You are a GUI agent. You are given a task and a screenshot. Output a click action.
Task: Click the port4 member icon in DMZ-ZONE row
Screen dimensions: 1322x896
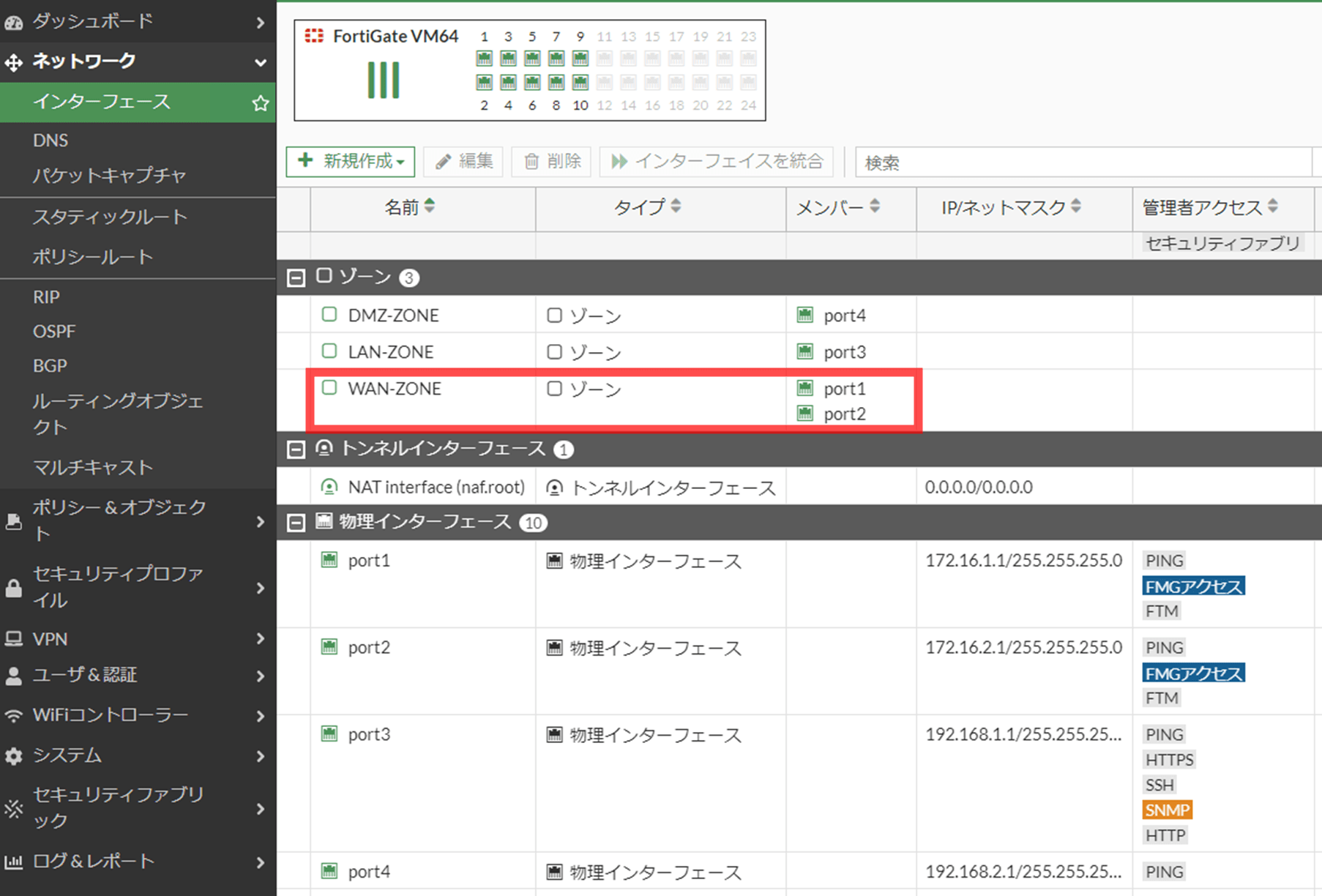tap(804, 316)
